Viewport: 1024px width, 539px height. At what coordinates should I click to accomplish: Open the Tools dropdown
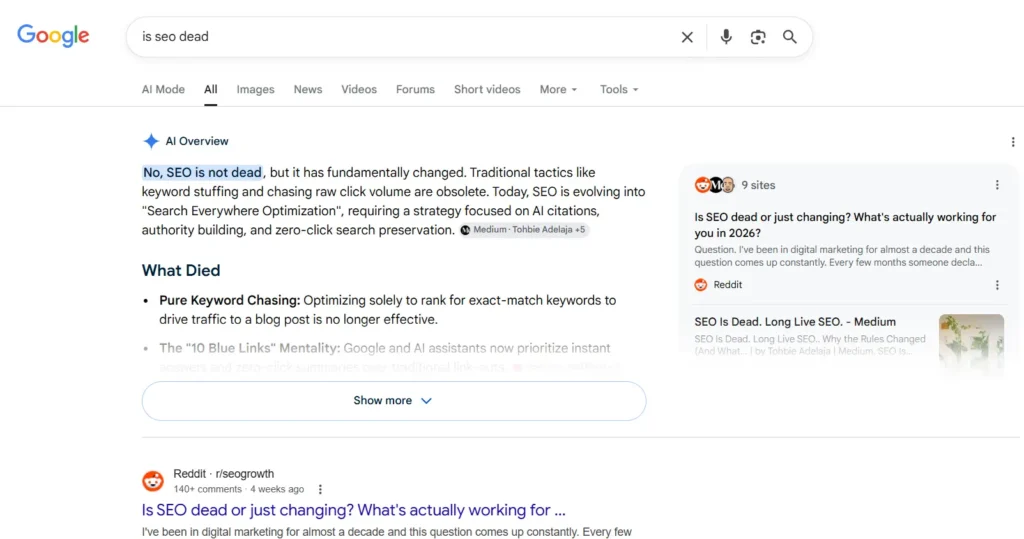[619, 90]
